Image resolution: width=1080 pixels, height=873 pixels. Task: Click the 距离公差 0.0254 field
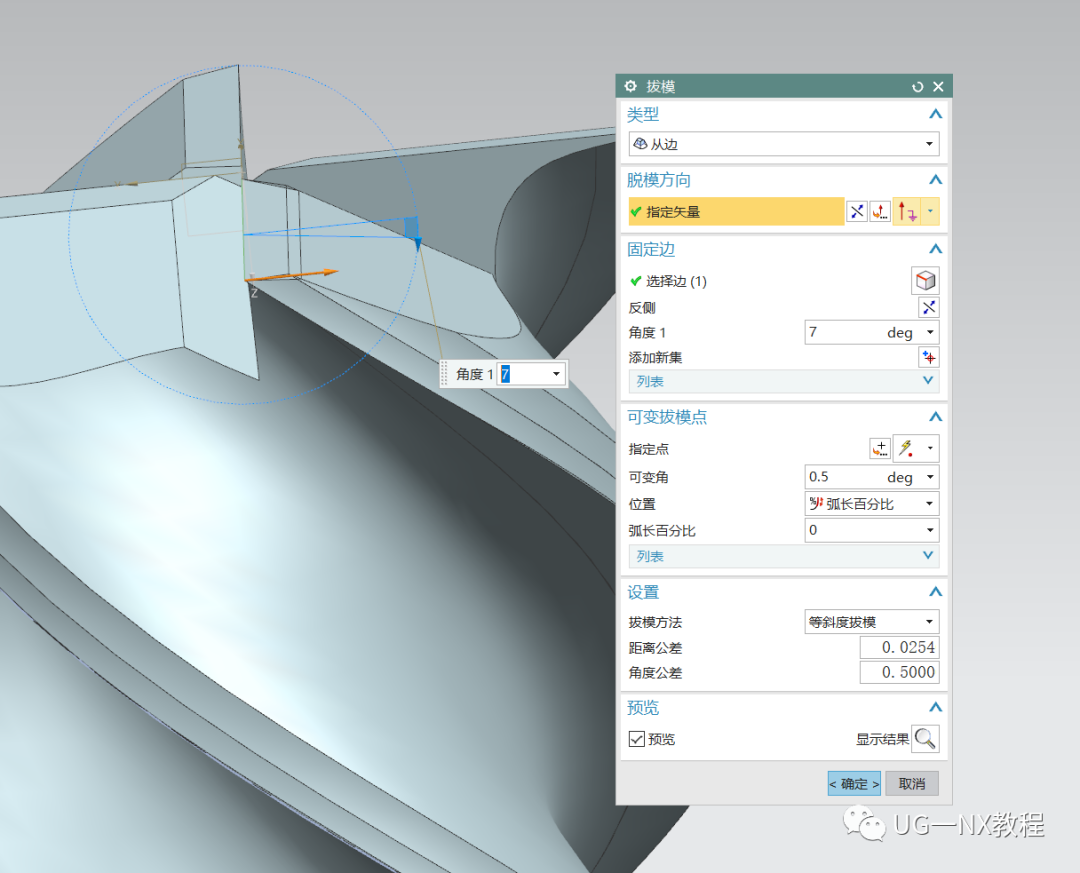click(900, 648)
